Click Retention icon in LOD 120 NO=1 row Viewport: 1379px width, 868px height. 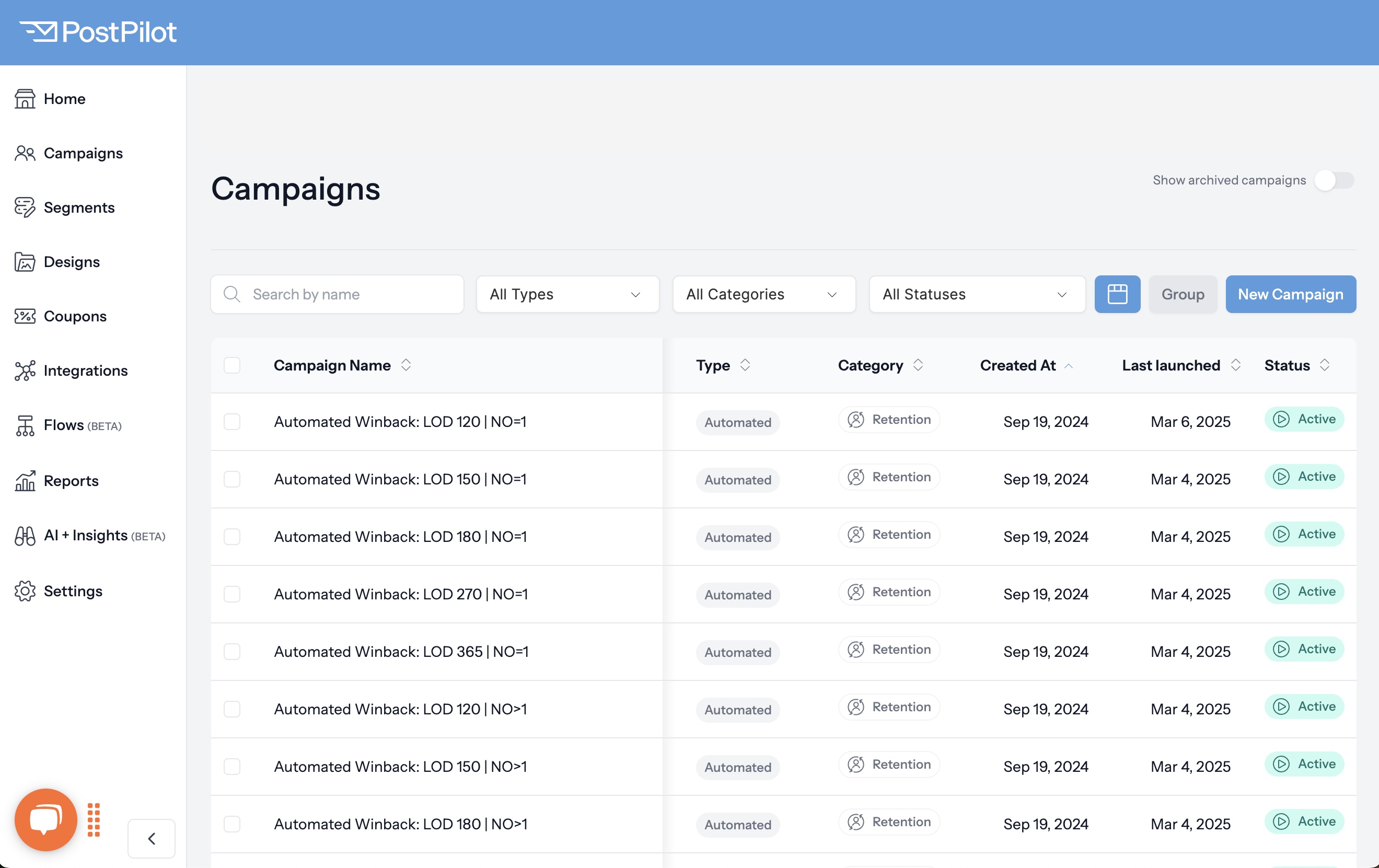(855, 420)
